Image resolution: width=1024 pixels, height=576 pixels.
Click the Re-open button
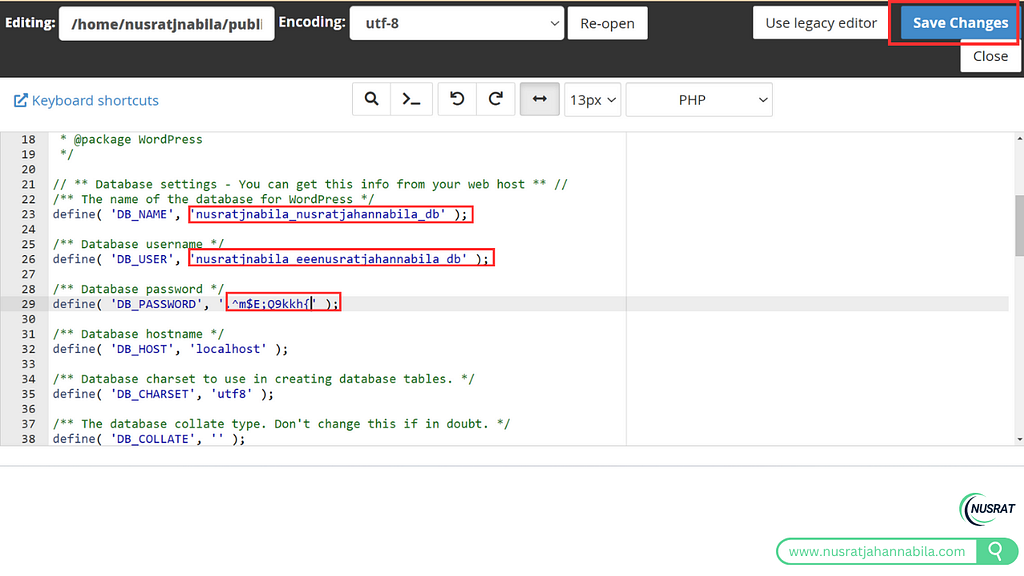pos(607,24)
